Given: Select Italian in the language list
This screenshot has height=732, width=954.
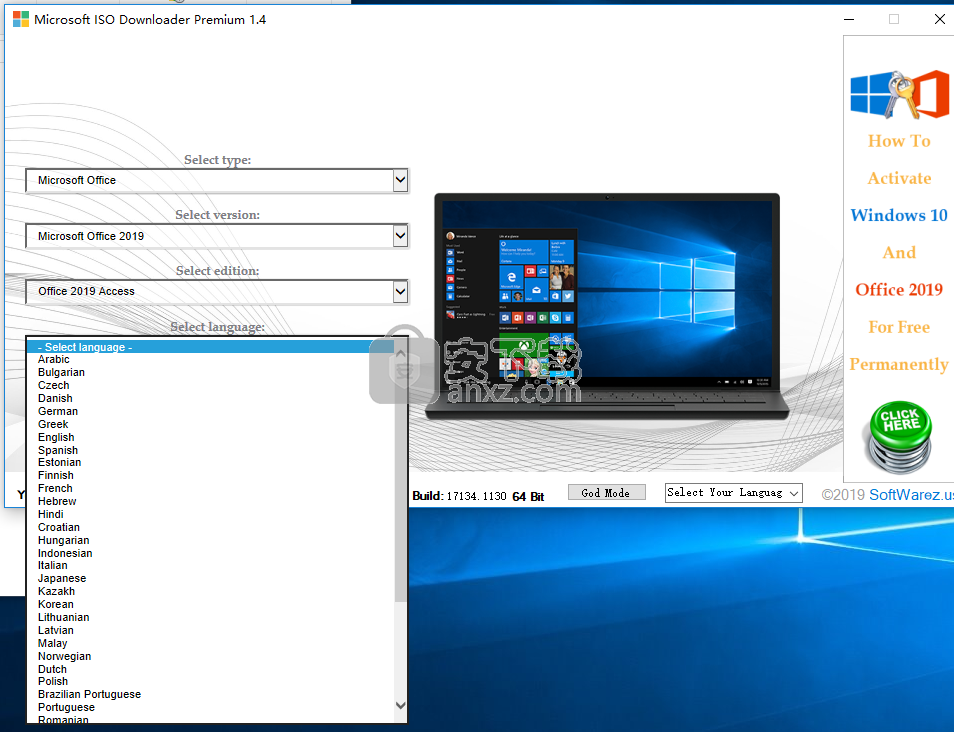Looking at the screenshot, I should coord(53,565).
